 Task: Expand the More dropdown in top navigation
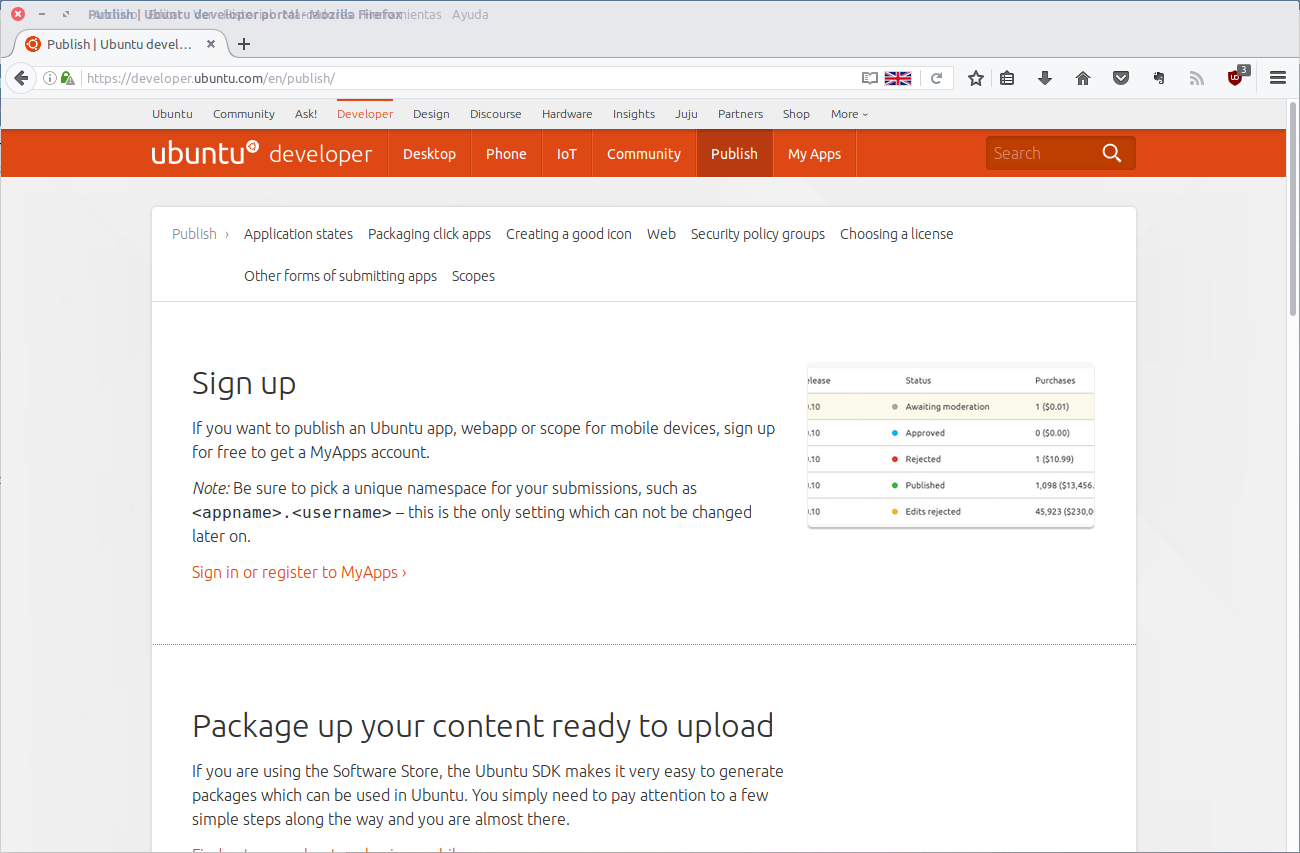(849, 114)
